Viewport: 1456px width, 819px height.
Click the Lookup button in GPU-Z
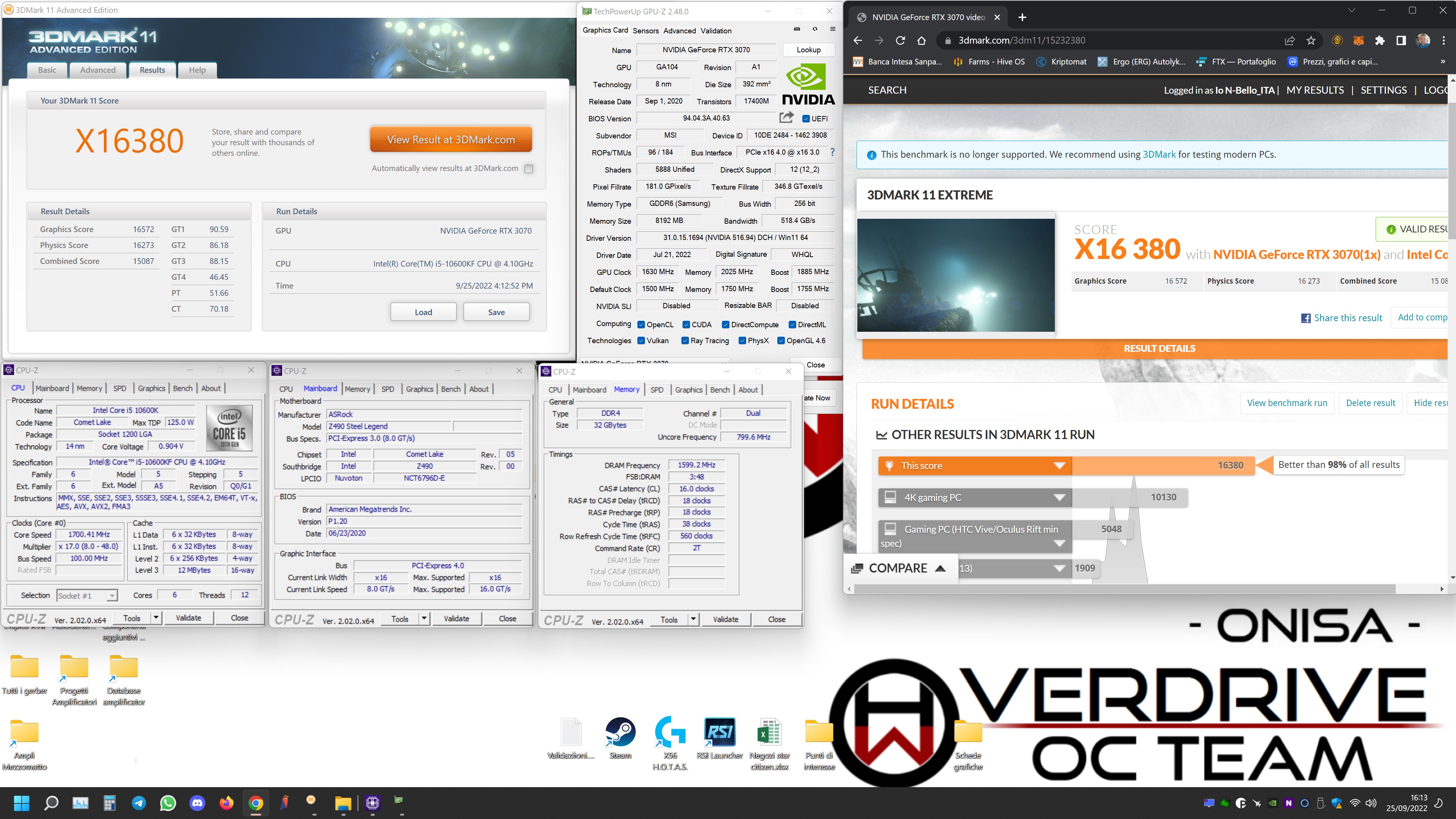[x=808, y=50]
